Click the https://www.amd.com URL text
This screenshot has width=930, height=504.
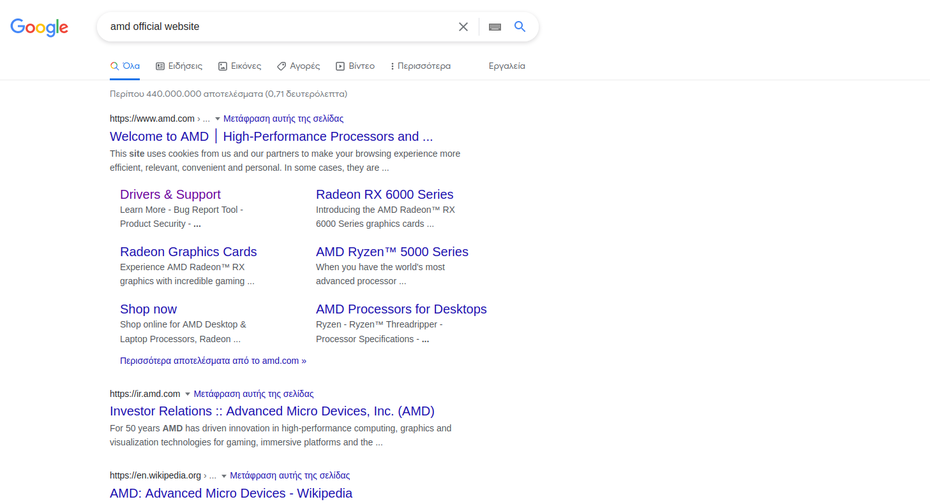coord(152,119)
